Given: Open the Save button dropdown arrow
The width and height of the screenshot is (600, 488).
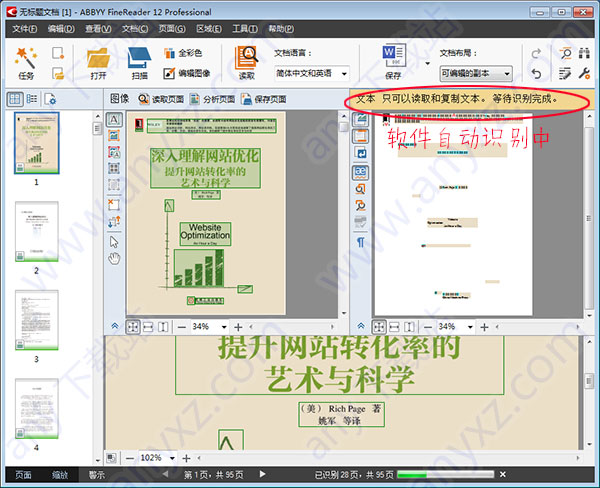Looking at the screenshot, I should [x=427, y=64].
